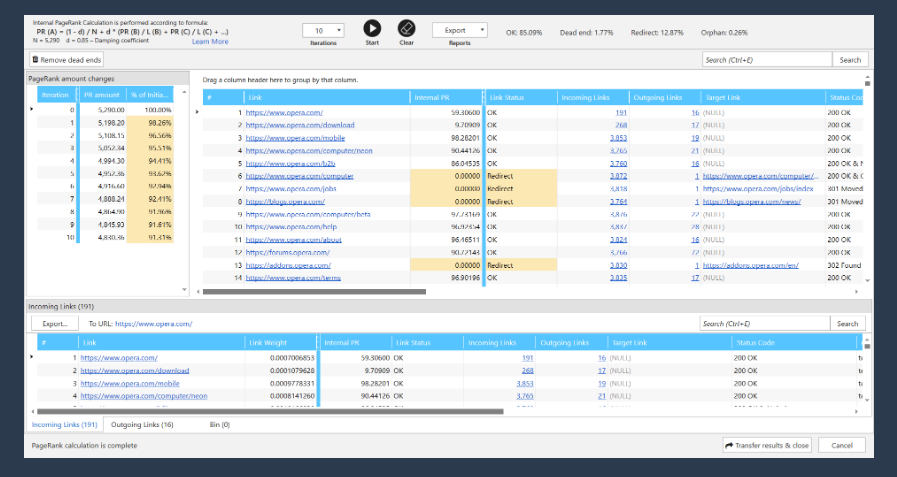Select Internal PR value 59.30600 in main table
The width and height of the screenshot is (897, 477).
pyautogui.click(x=447, y=113)
